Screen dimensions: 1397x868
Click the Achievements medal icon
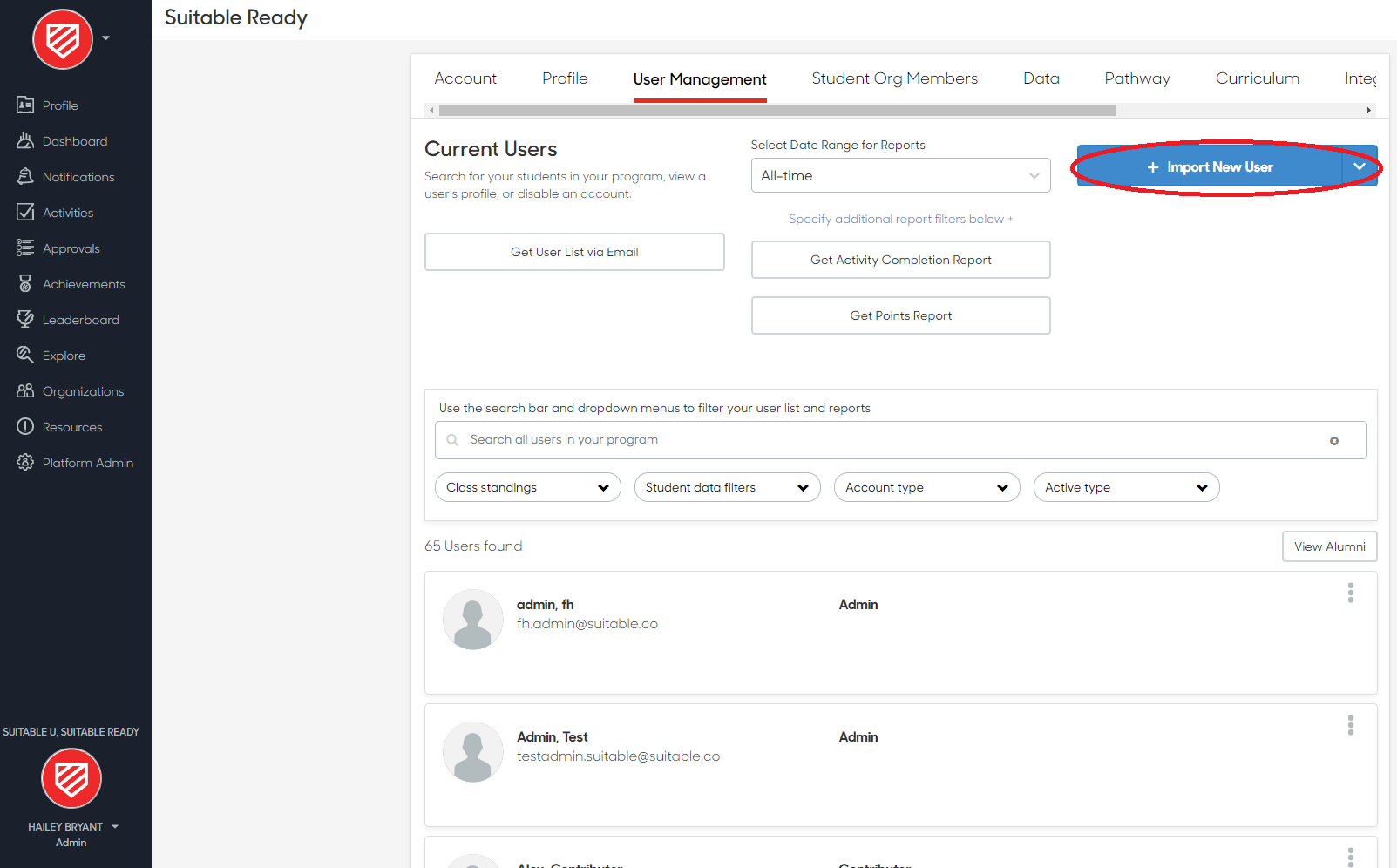[x=25, y=283]
